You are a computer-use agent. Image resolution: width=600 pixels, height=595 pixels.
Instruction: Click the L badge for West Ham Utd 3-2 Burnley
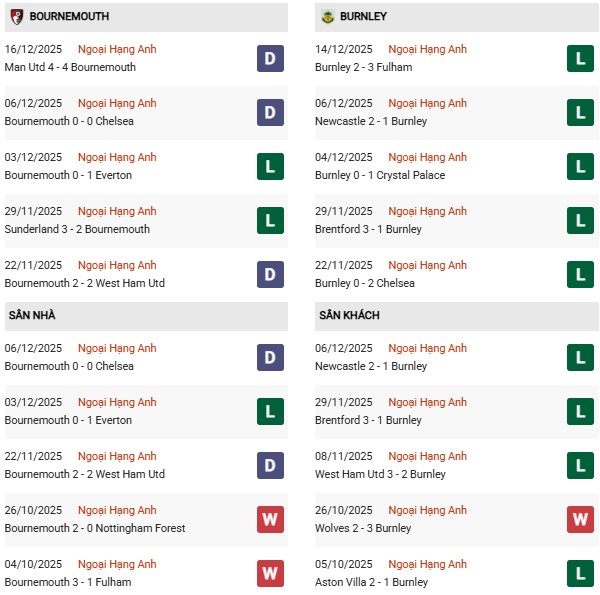(580, 466)
